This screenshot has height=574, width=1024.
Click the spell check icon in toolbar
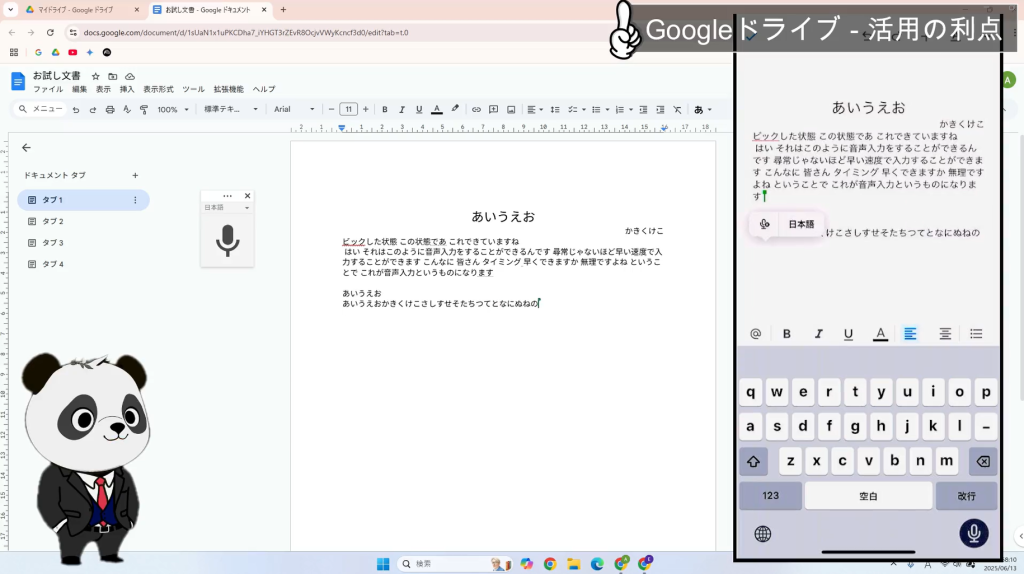[127, 110]
